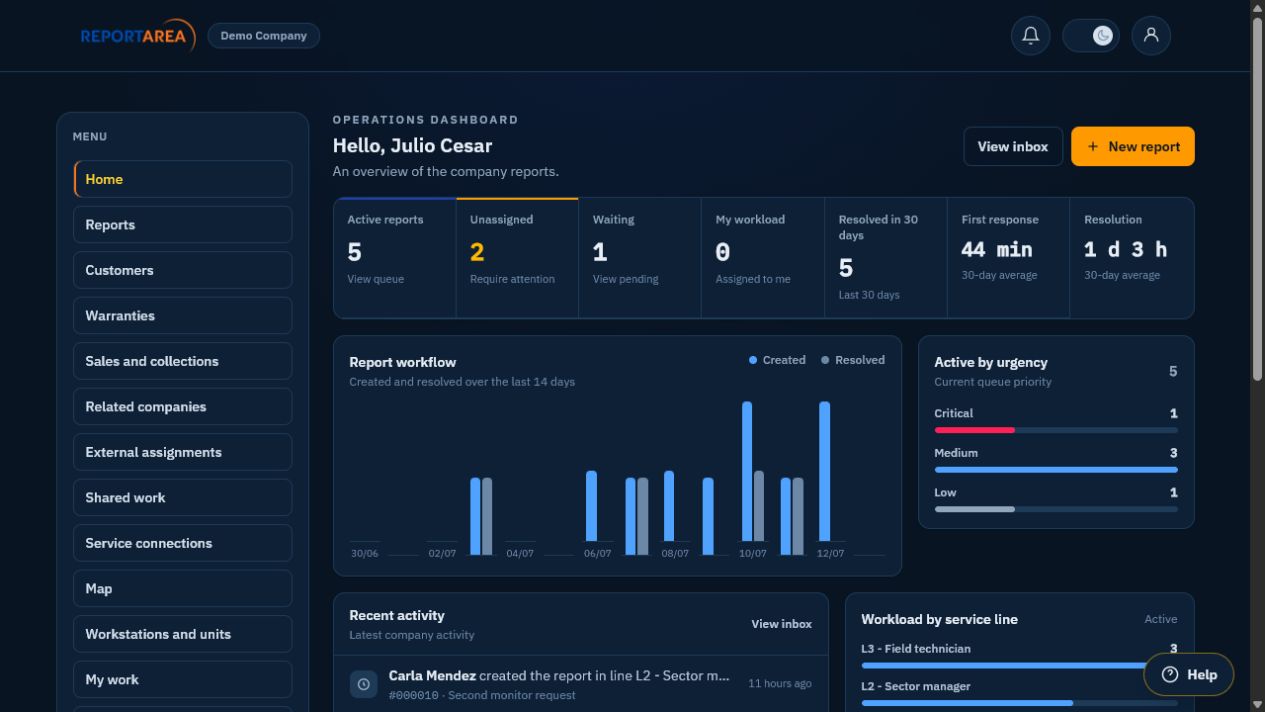
Task: Click the Resolved legend item
Action: tap(853, 360)
